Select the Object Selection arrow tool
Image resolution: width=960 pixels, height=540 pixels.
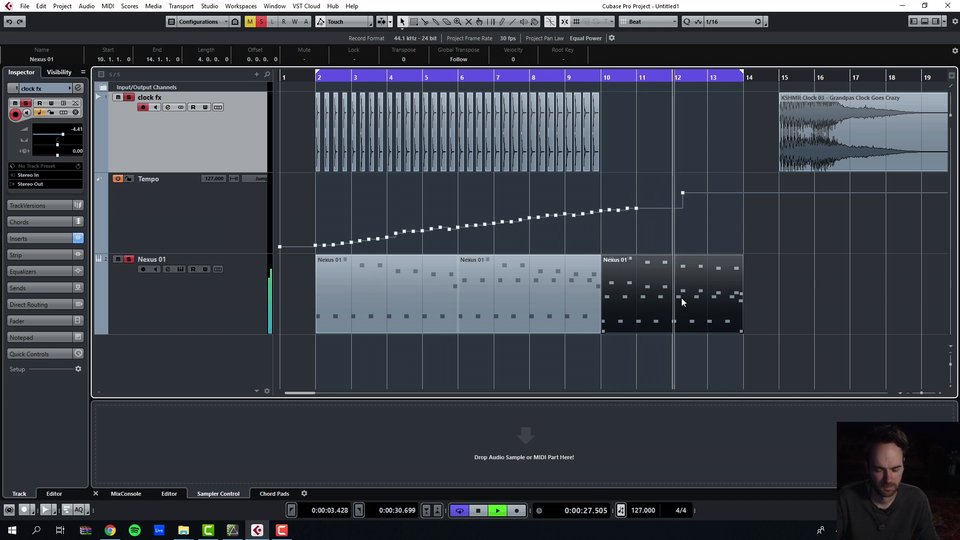point(402,21)
